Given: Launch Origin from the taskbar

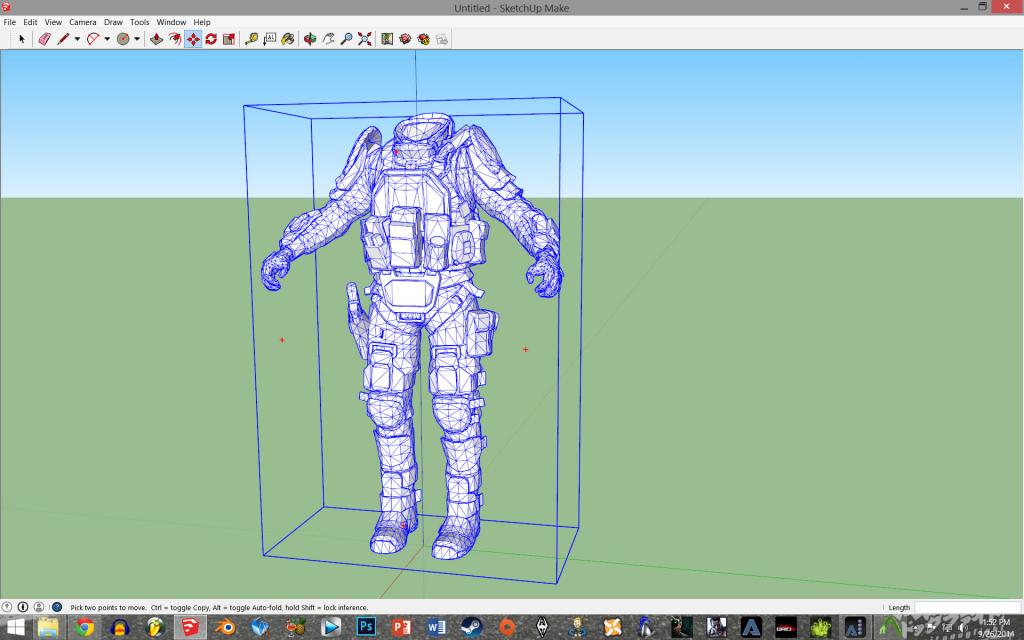Looking at the screenshot, I should point(507,628).
